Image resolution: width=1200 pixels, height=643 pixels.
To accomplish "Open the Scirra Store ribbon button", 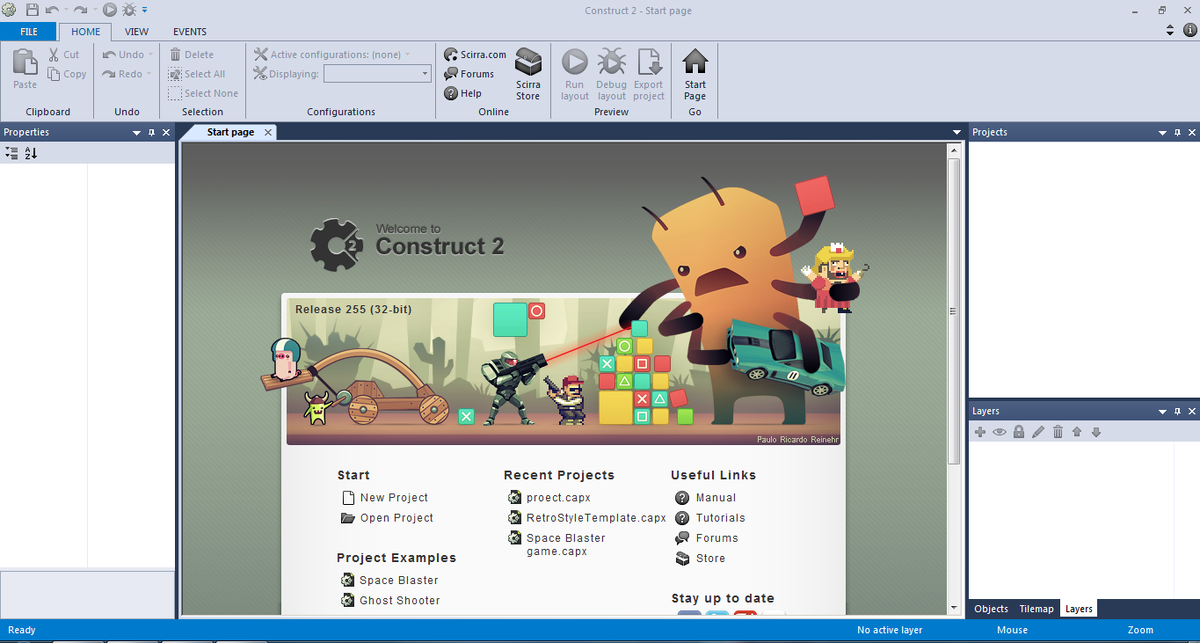I will click(x=528, y=75).
